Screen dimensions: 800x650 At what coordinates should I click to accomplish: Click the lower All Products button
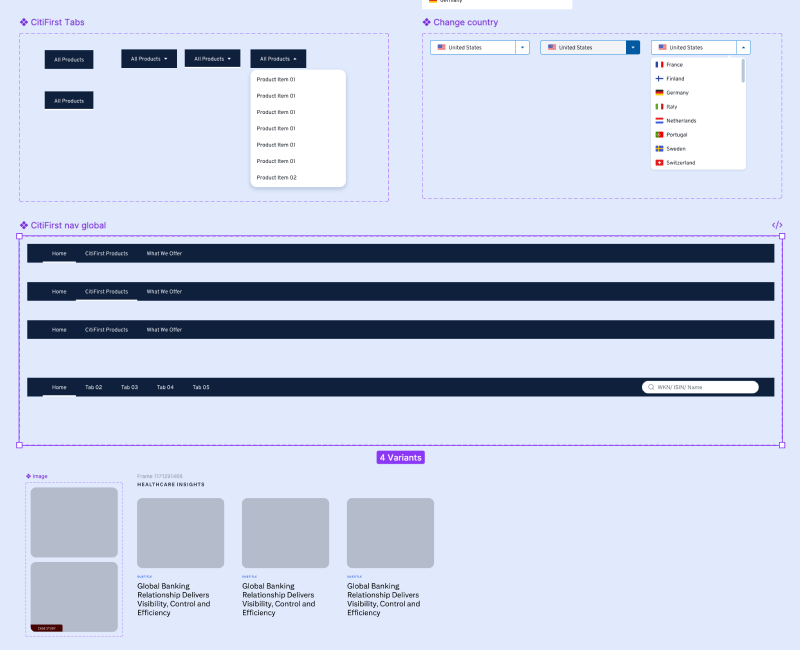tap(69, 101)
